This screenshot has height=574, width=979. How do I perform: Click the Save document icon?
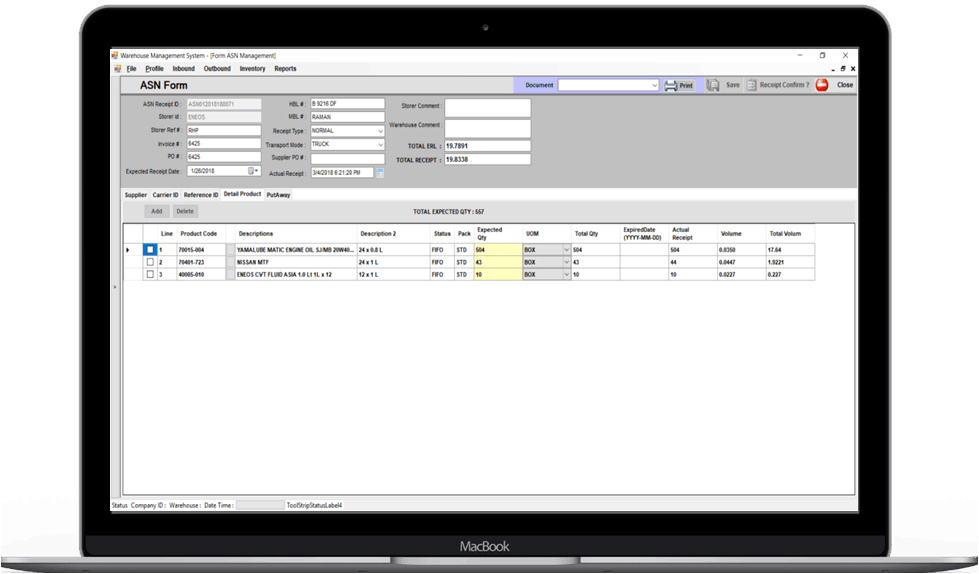pyautogui.click(x=713, y=86)
